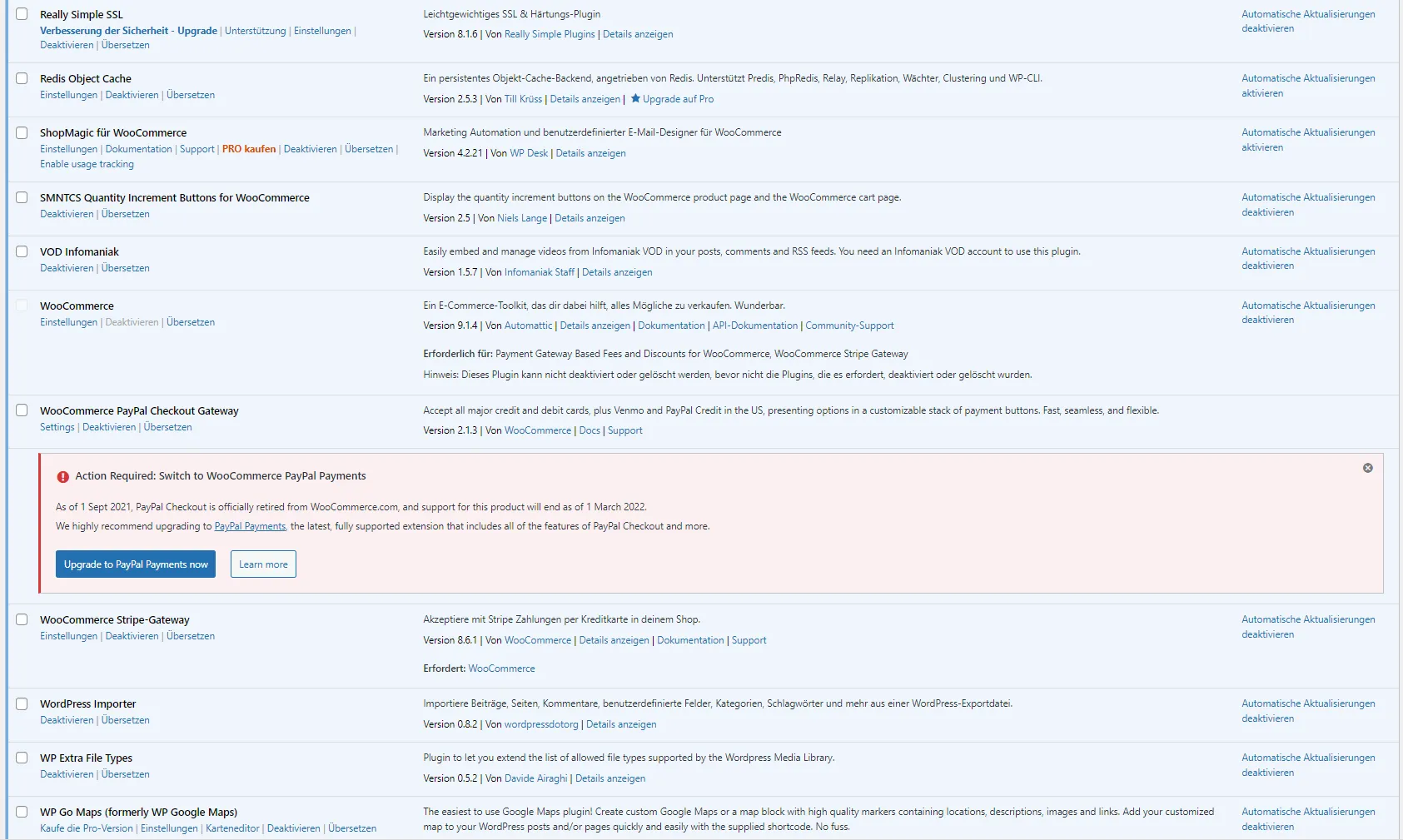Click the star Upgrade auf Pro link

pos(672,99)
